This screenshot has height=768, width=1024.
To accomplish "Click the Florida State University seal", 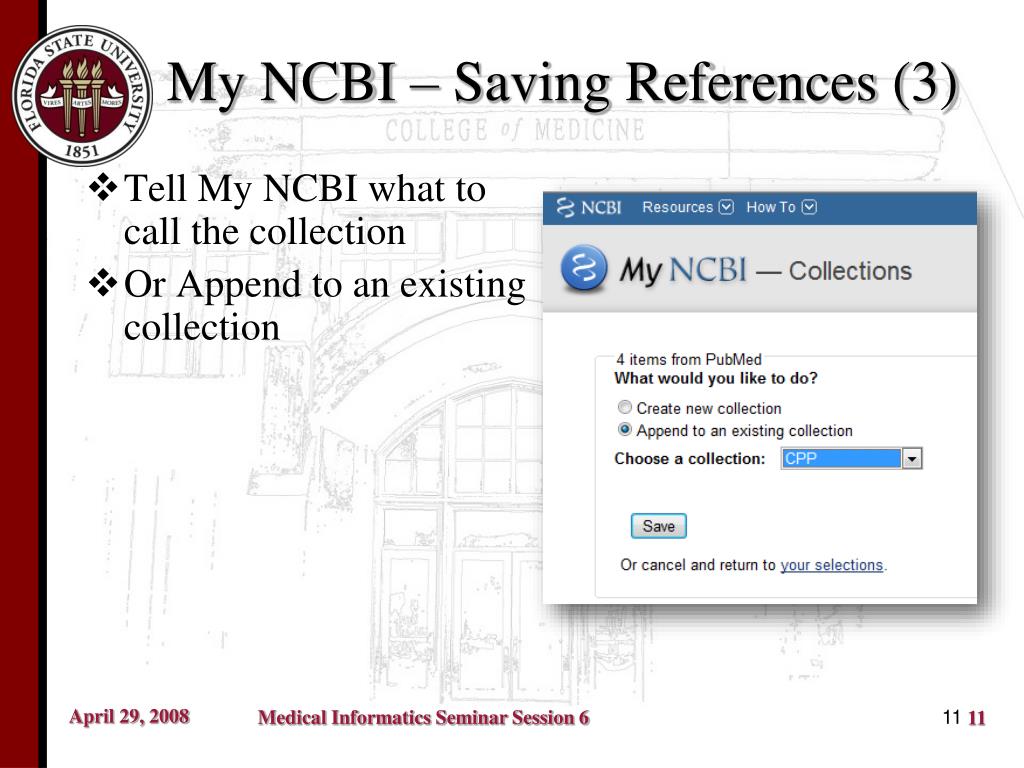I will point(82,96).
